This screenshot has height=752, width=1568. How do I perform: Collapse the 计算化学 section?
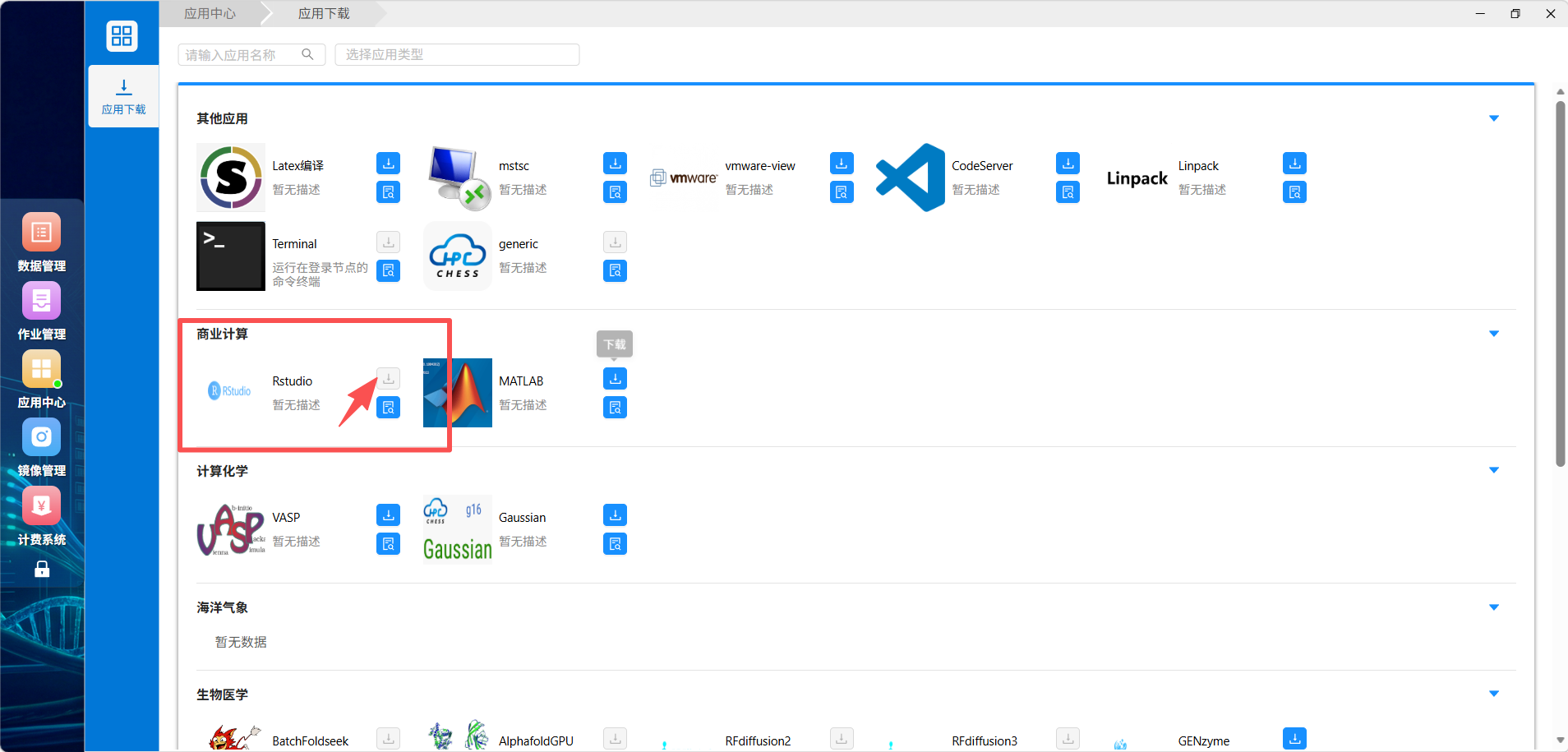tap(1494, 470)
